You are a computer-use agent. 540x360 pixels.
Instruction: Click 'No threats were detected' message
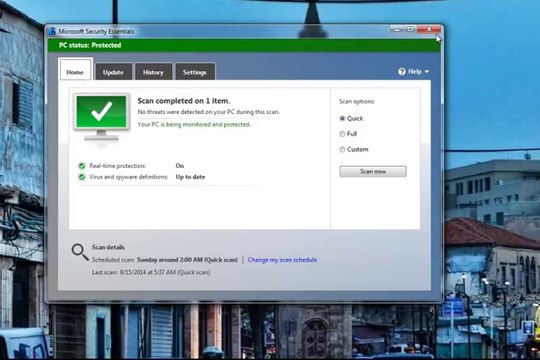[x=208, y=112]
